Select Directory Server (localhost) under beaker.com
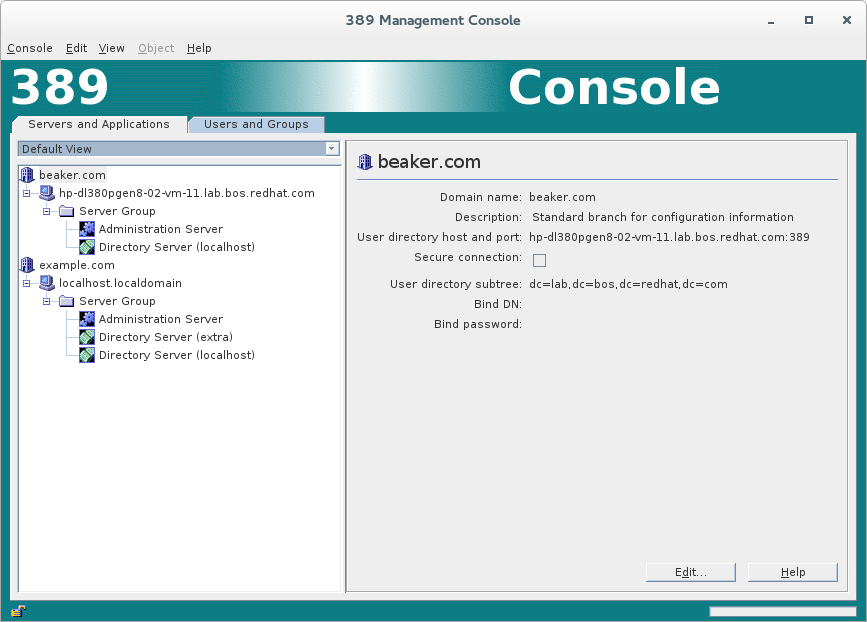The width and height of the screenshot is (867, 622). point(177,247)
